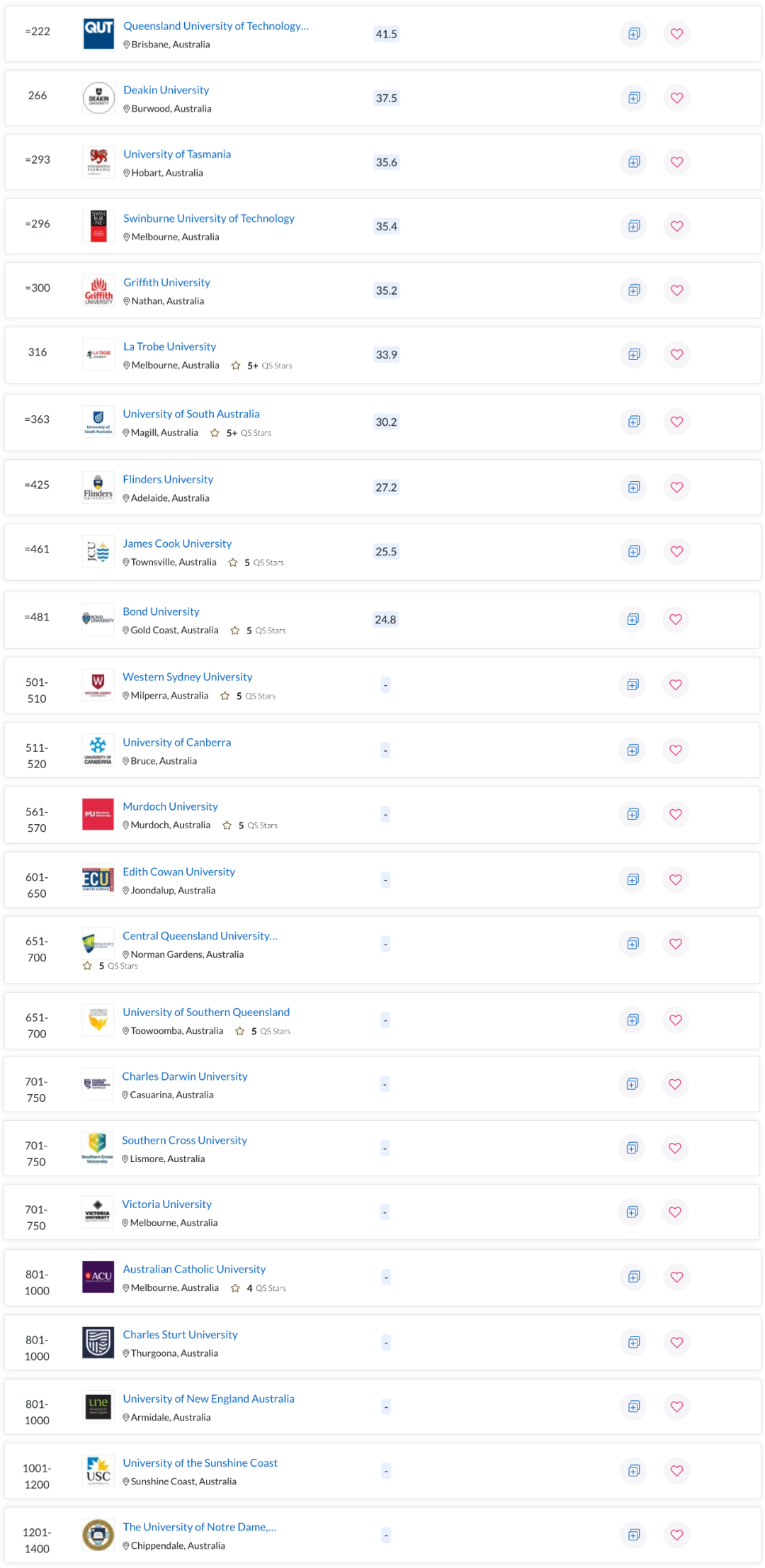Toggle heart favorite for Bond University
765x1568 pixels.
676,619
